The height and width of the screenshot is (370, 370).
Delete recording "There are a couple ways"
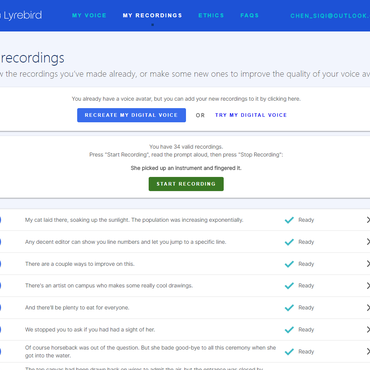(368, 264)
